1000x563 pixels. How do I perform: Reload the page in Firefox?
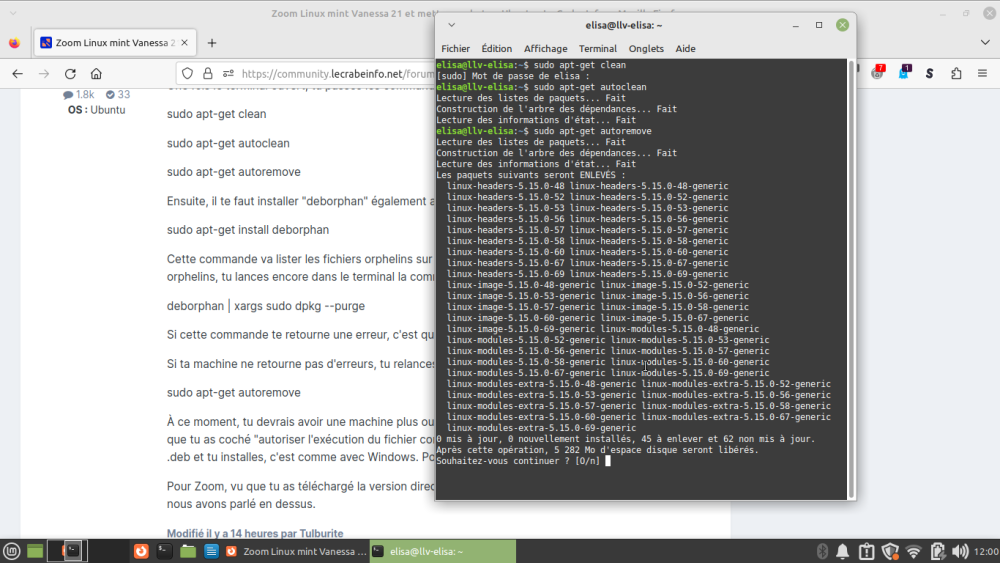(70, 73)
